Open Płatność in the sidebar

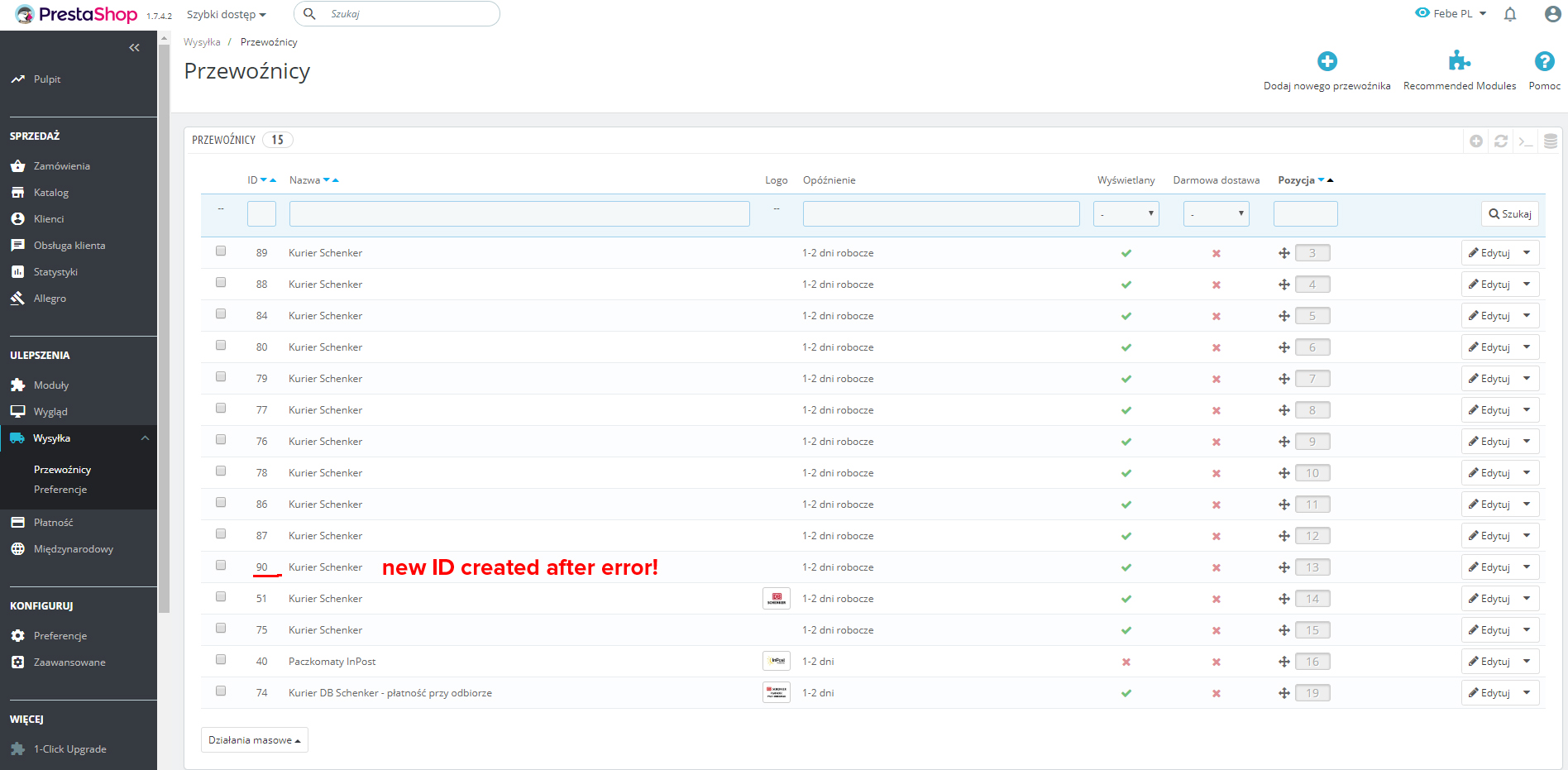coord(53,523)
